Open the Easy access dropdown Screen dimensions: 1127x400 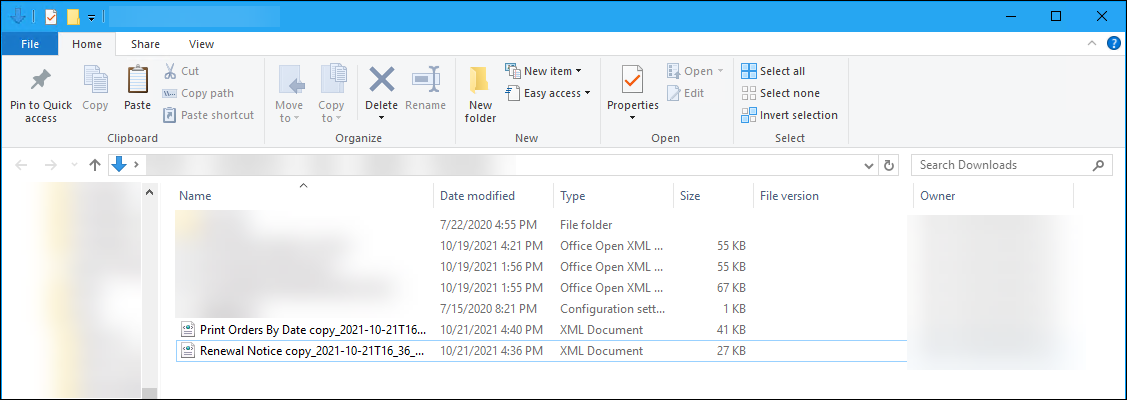(547, 93)
